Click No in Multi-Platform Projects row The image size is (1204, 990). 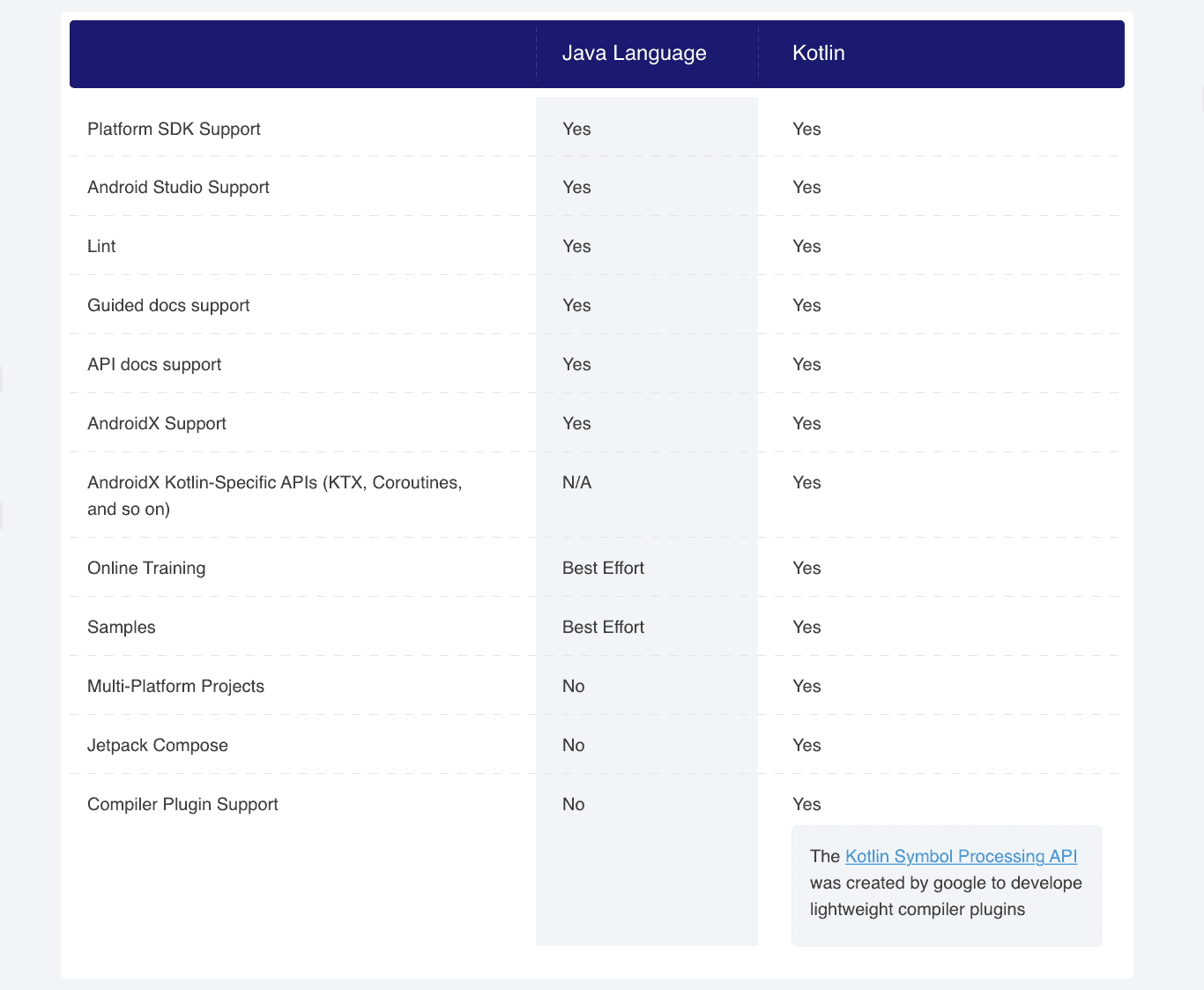pos(574,686)
